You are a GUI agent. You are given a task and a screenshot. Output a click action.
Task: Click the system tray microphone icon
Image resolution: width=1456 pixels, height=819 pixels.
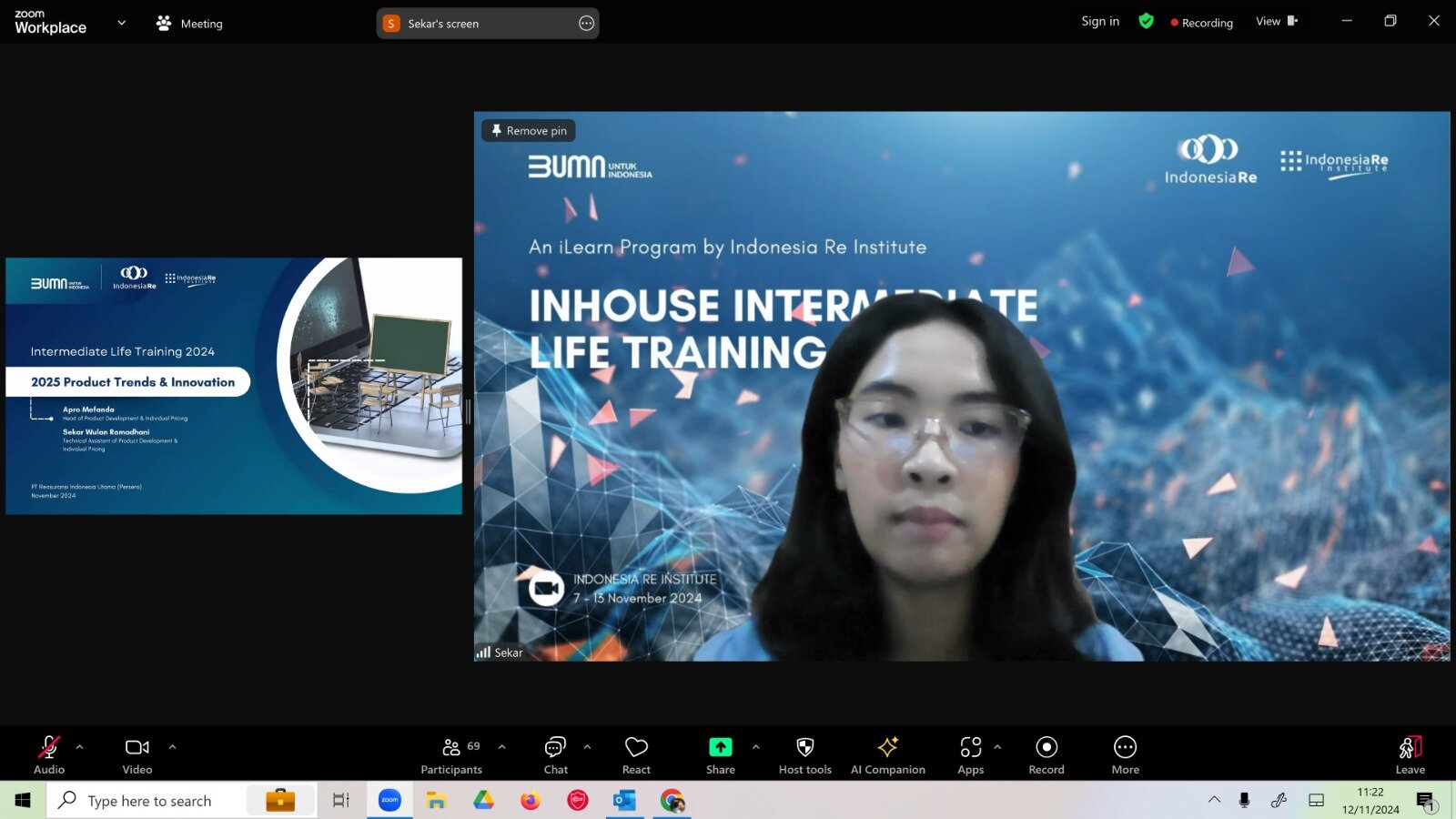(1244, 800)
